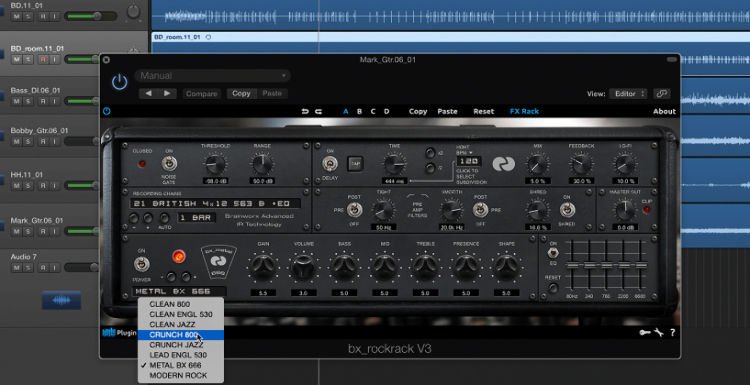This screenshot has width=750, height=385.
Task: Click the 6600 EQ band slider
Action: (640, 265)
